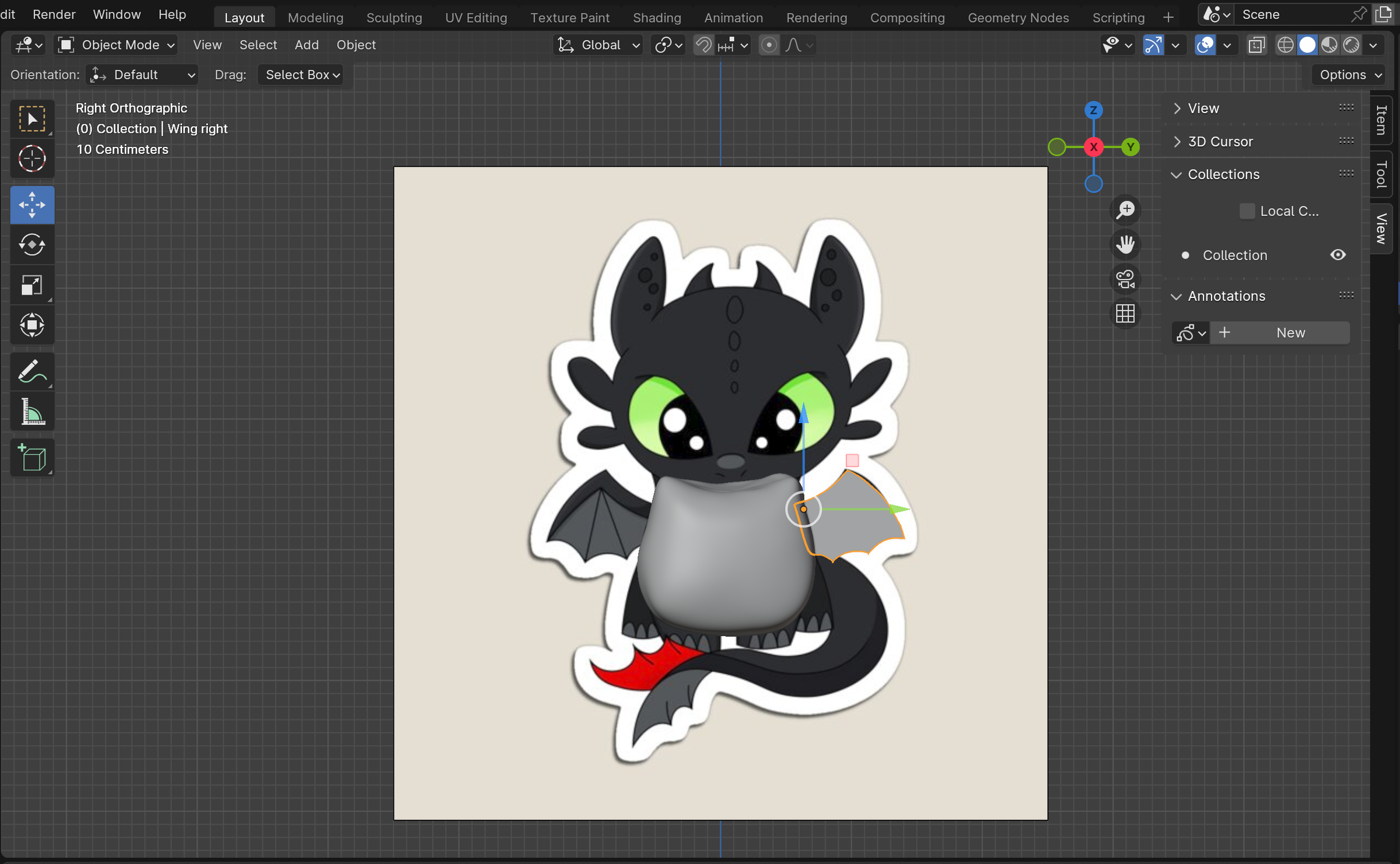Viewport: 1400px width, 864px height.
Task: Click the negative Z blue gizmo ball
Action: (1094, 184)
